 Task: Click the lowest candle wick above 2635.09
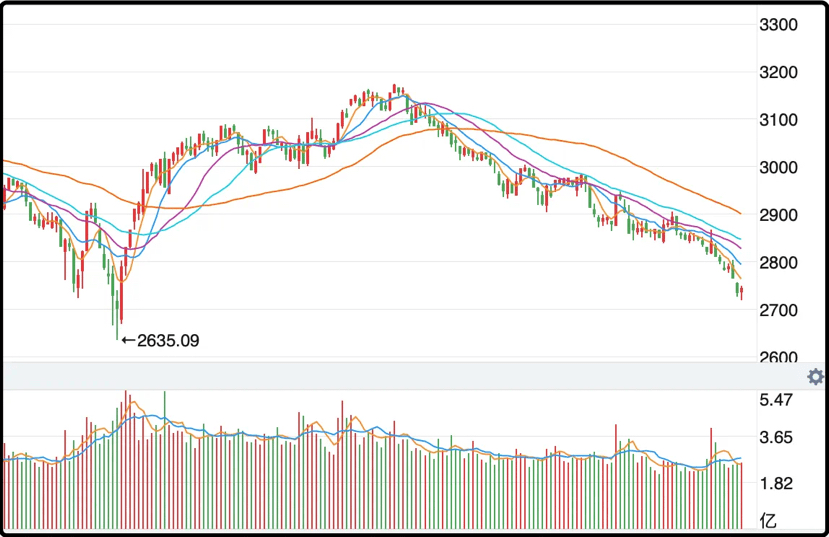click(117, 316)
